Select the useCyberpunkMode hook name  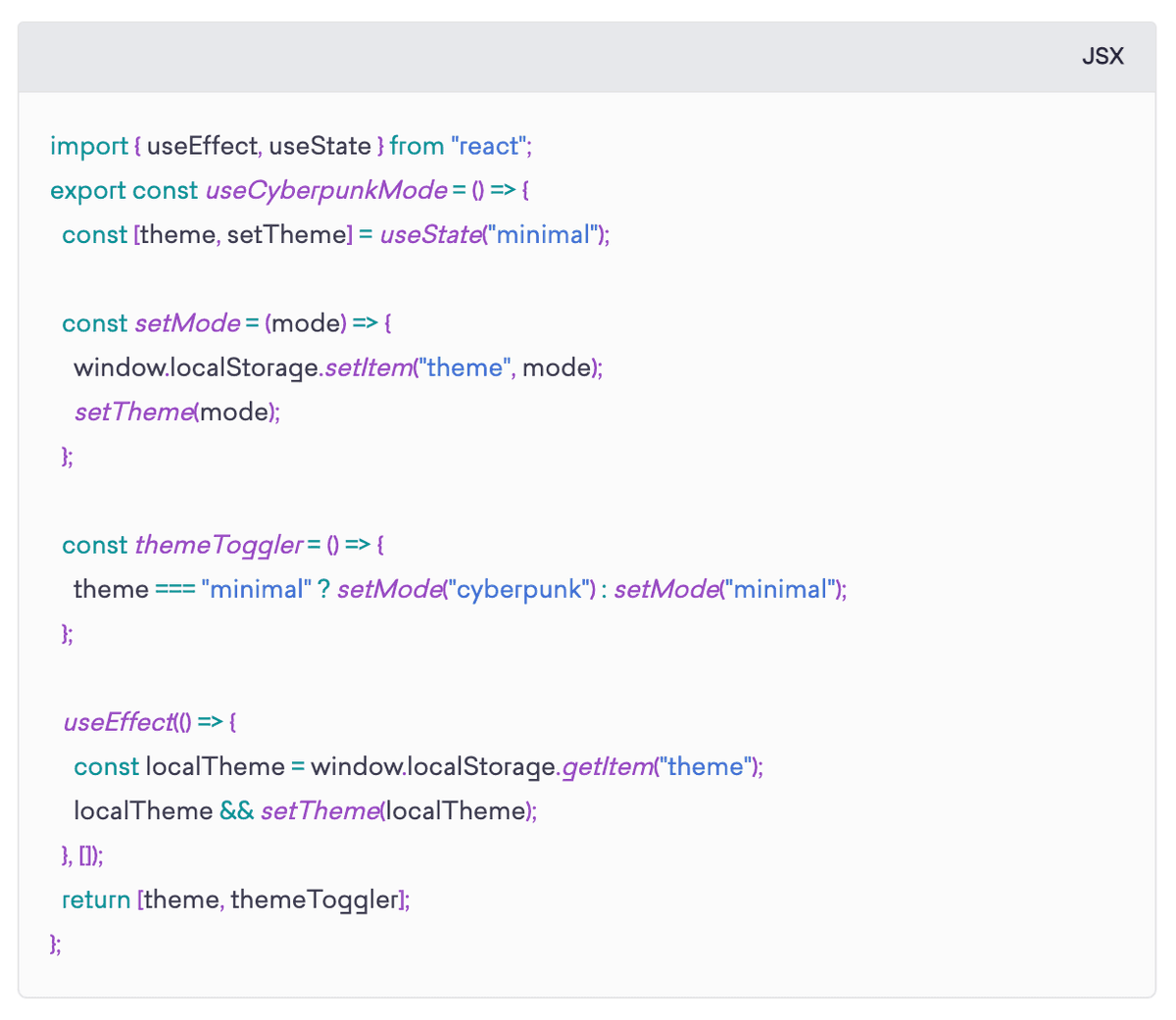(x=325, y=190)
